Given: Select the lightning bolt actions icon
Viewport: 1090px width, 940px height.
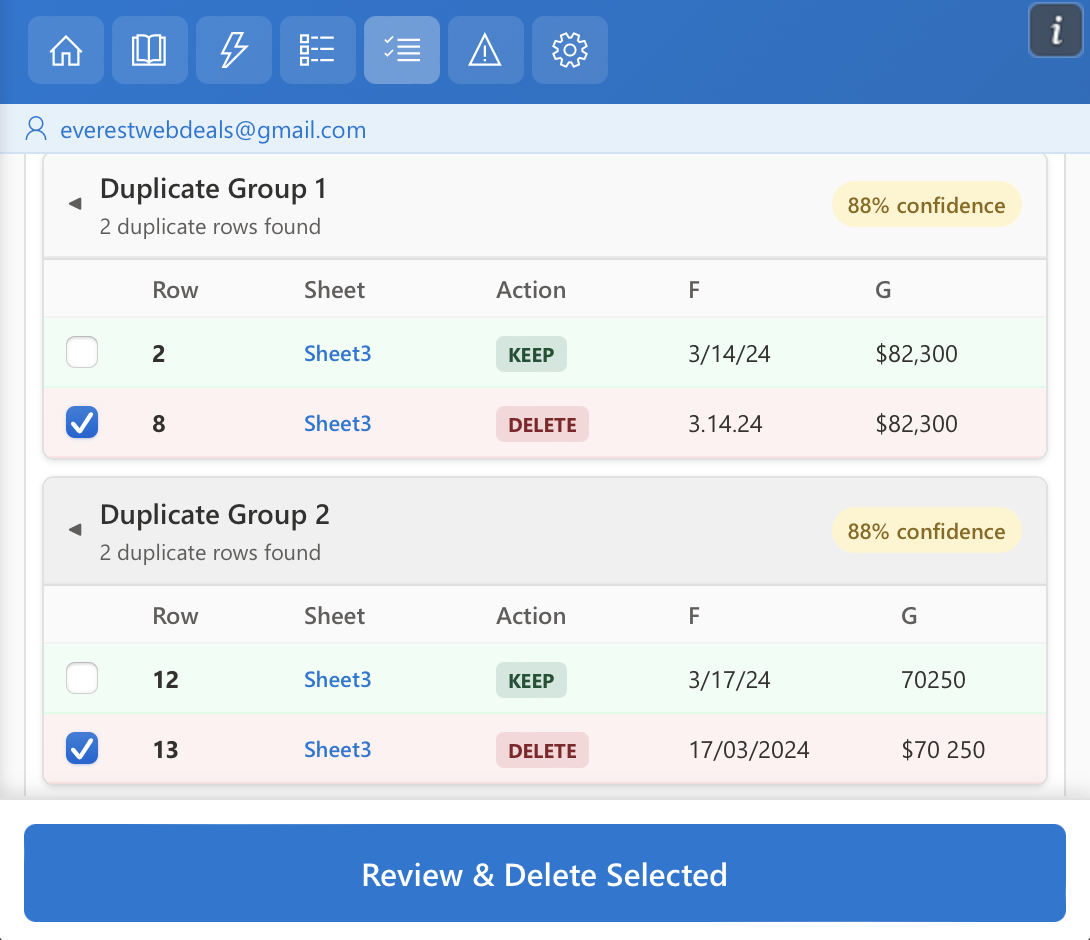Looking at the screenshot, I should [233, 50].
